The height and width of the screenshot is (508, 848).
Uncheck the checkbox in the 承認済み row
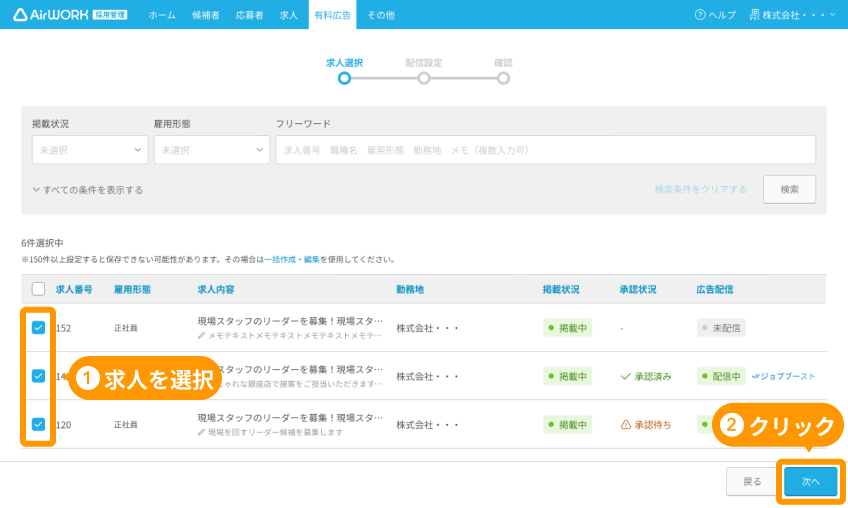38,375
